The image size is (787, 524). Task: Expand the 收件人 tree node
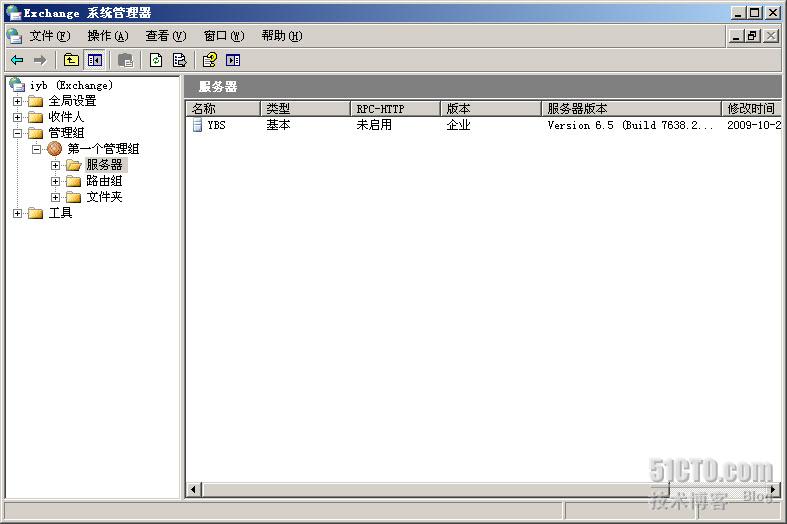pyautogui.click(x=18, y=117)
